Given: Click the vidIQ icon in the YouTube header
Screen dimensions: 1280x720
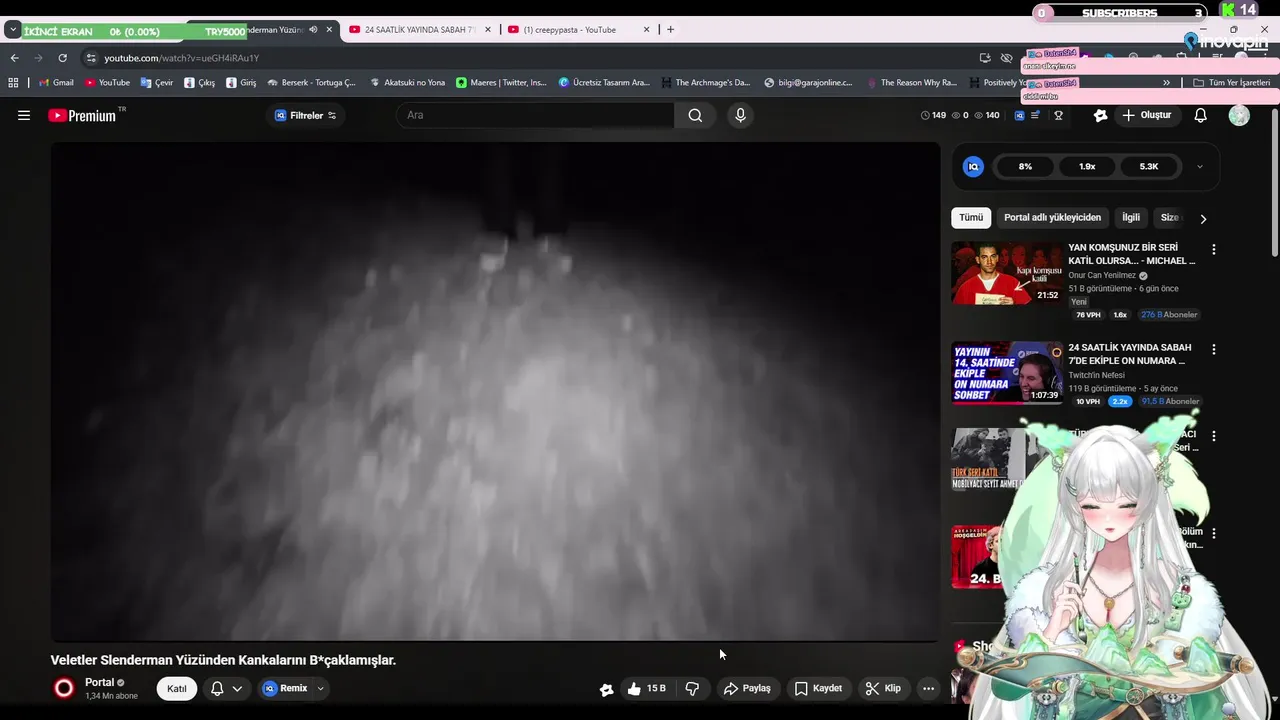Looking at the screenshot, I should (x=1019, y=115).
